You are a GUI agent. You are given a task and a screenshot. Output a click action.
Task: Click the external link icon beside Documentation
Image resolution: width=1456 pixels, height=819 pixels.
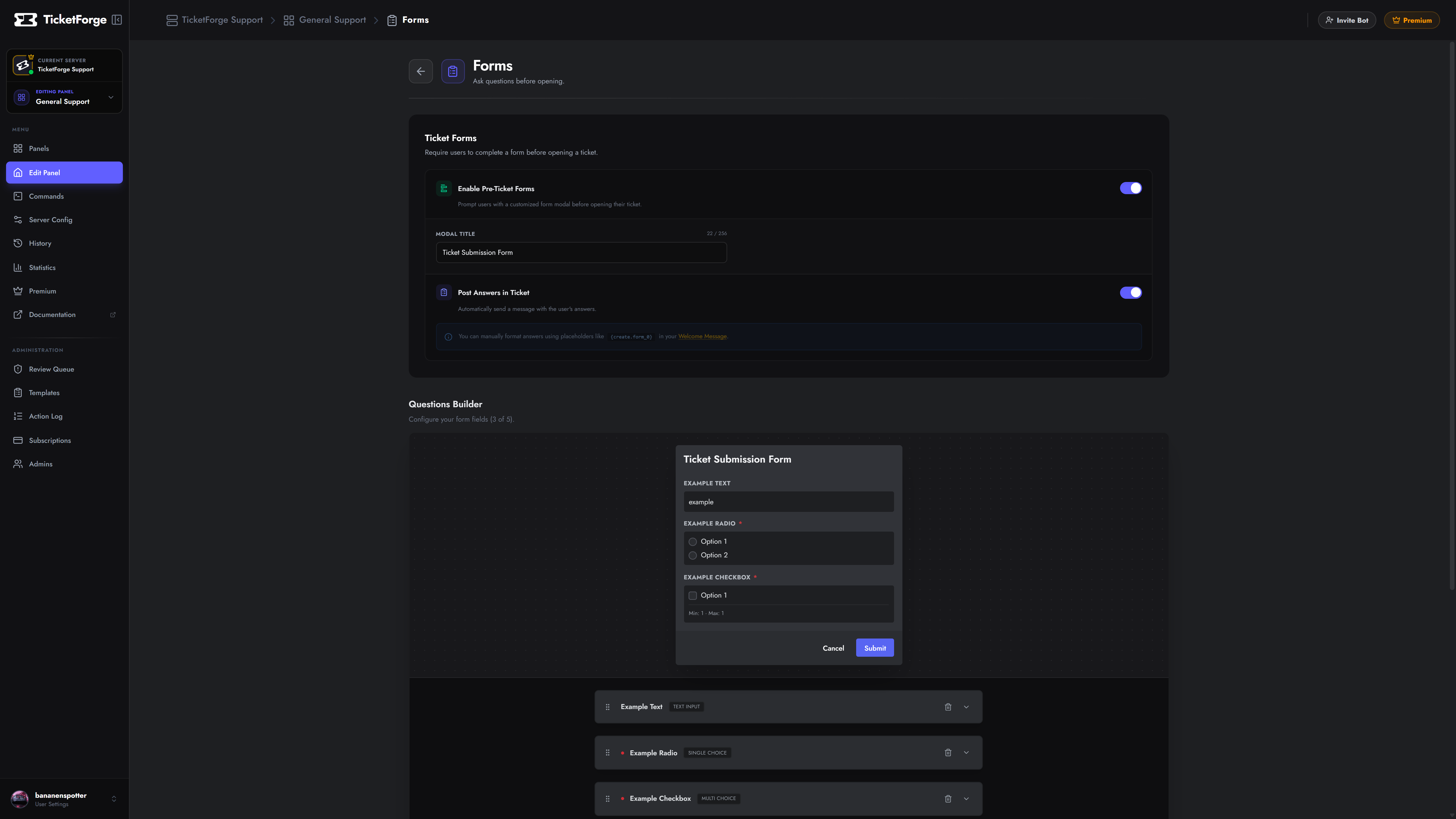(113, 315)
